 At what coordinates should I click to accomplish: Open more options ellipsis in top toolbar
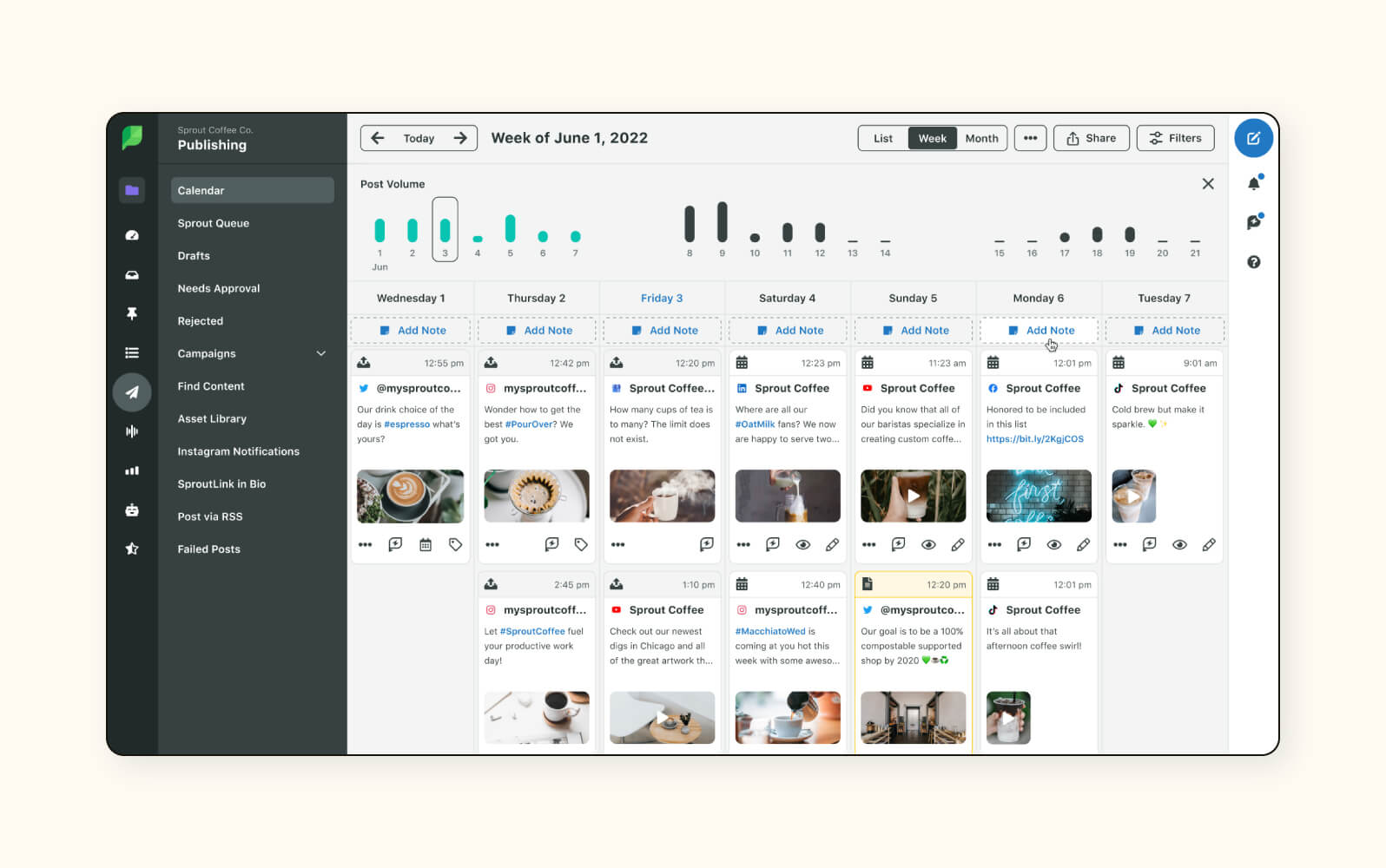1030,138
